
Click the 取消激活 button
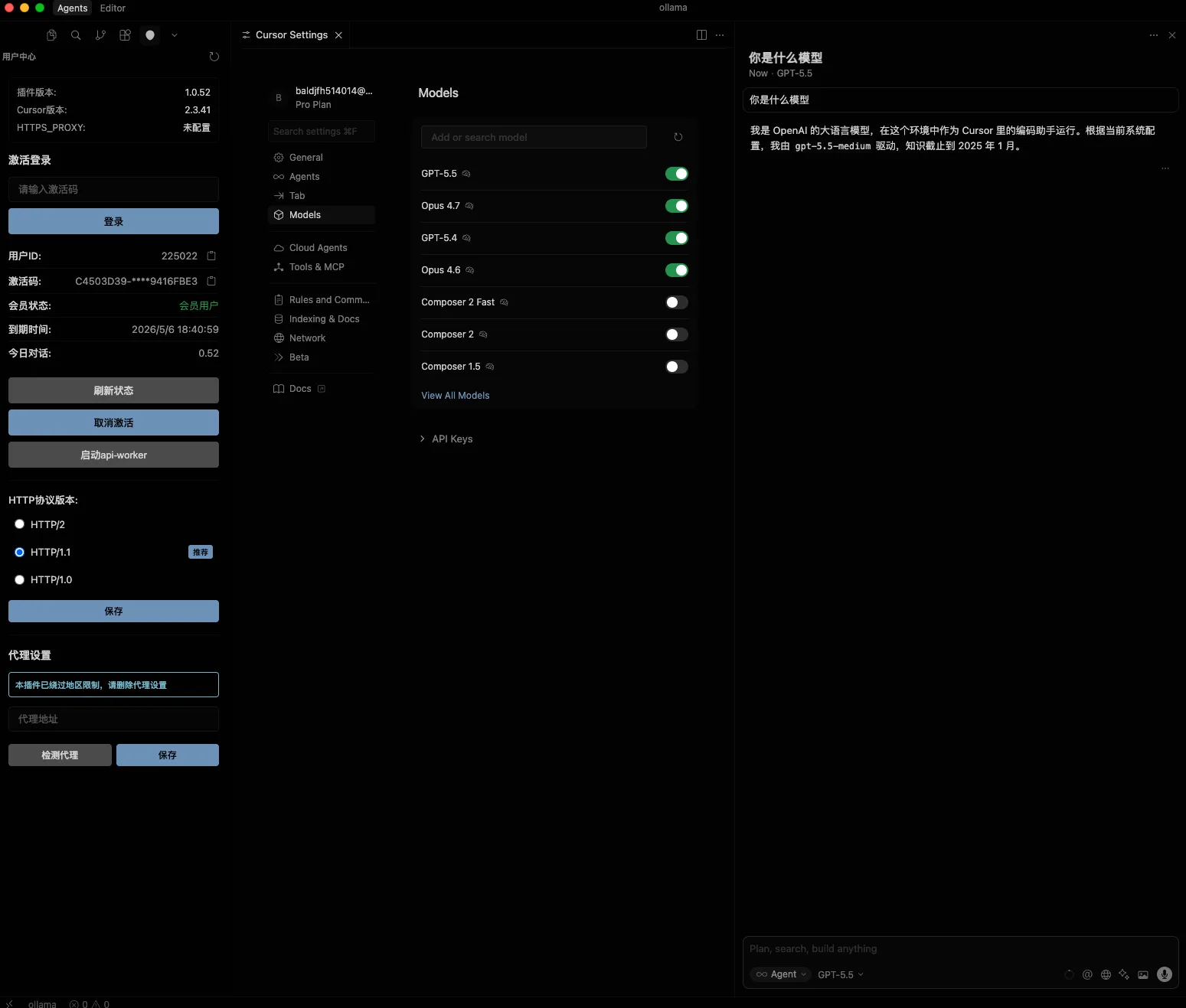(x=113, y=422)
